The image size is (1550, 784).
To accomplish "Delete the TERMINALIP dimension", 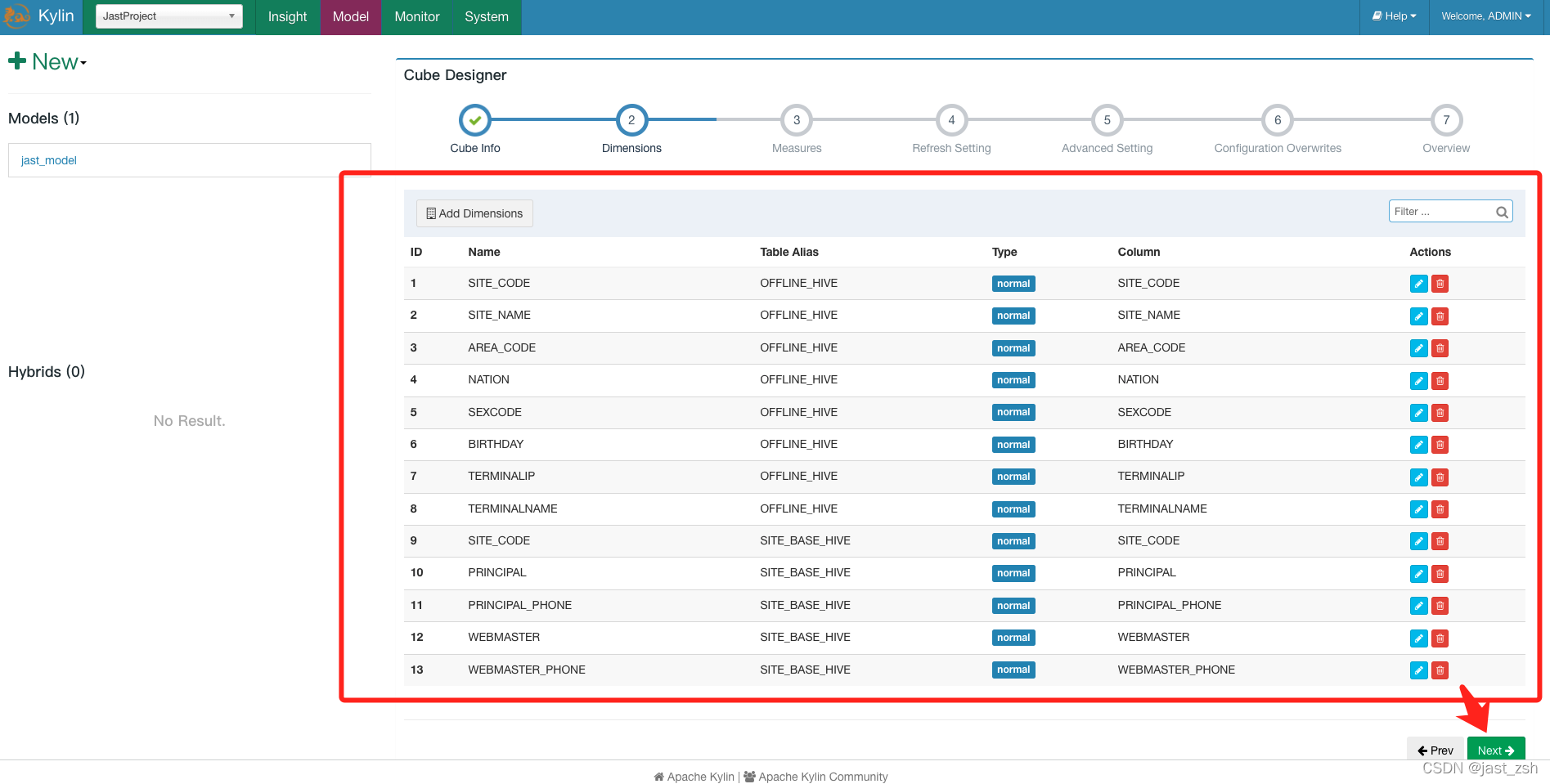I will click(1440, 477).
